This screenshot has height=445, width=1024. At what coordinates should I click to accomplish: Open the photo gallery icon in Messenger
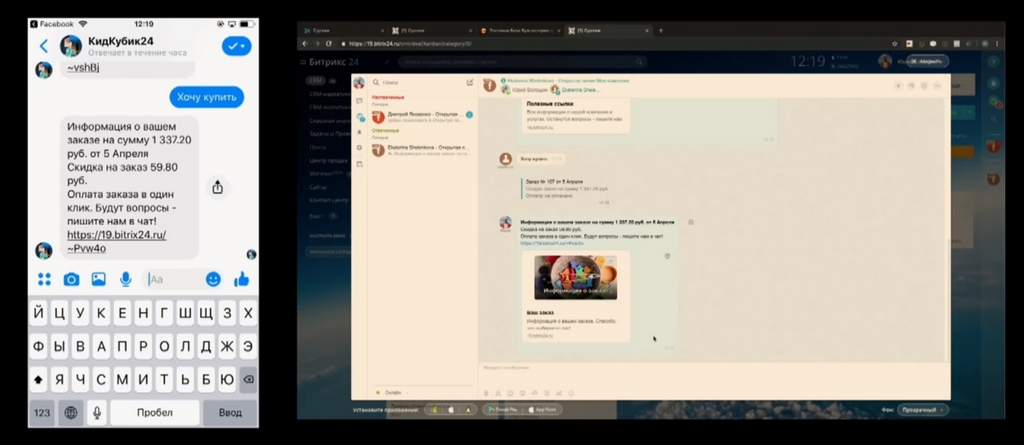(99, 280)
